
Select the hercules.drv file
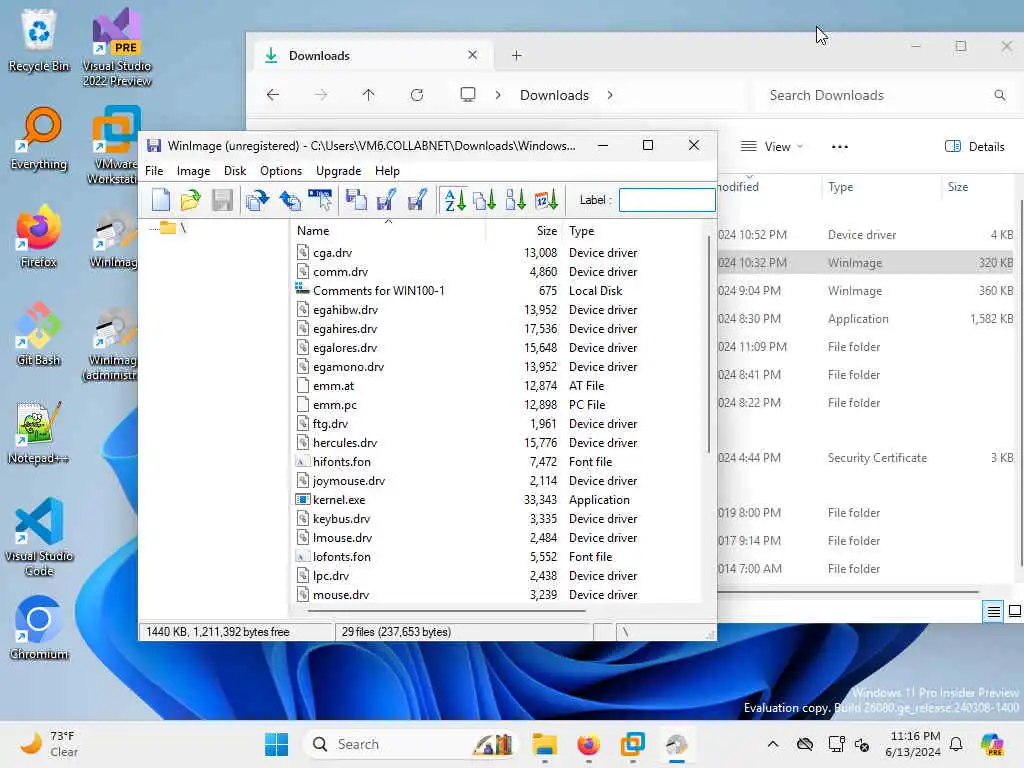point(345,443)
